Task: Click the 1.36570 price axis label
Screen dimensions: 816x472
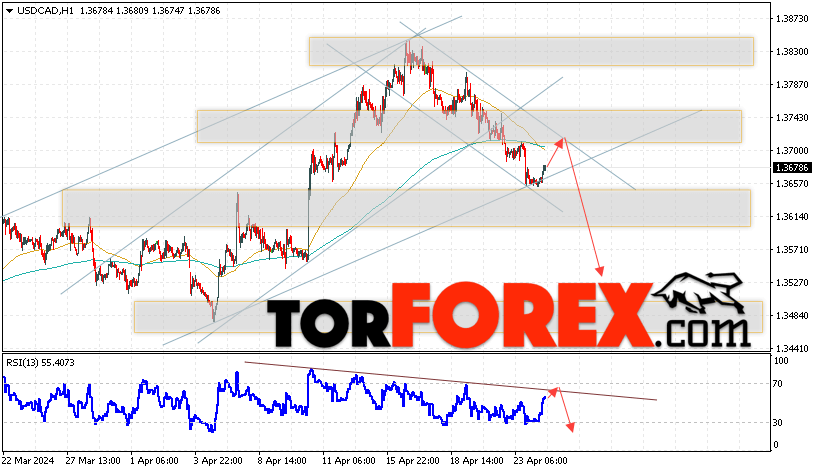Action: point(792,184)
